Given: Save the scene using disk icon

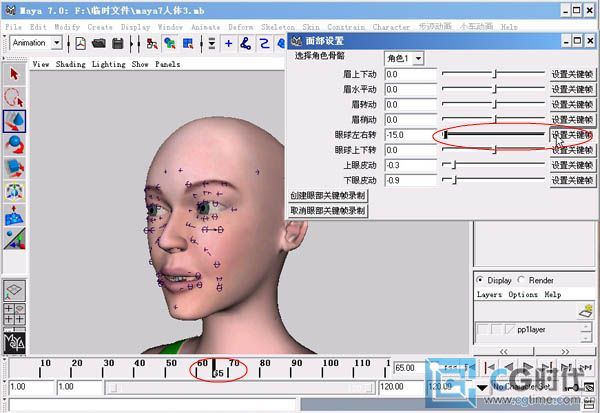Looking at the screenshot, I should click(x=118, y=44).
